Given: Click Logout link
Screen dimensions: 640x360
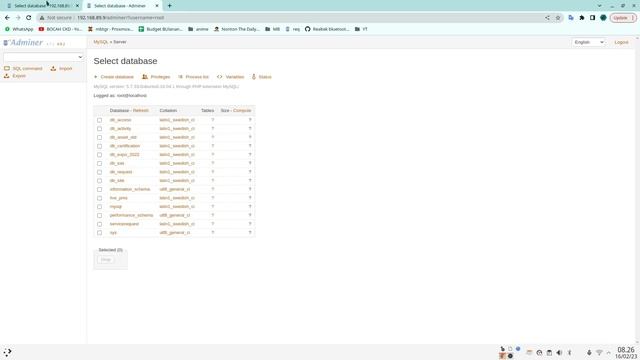Looking at the screenshot, I should [621, 42].
